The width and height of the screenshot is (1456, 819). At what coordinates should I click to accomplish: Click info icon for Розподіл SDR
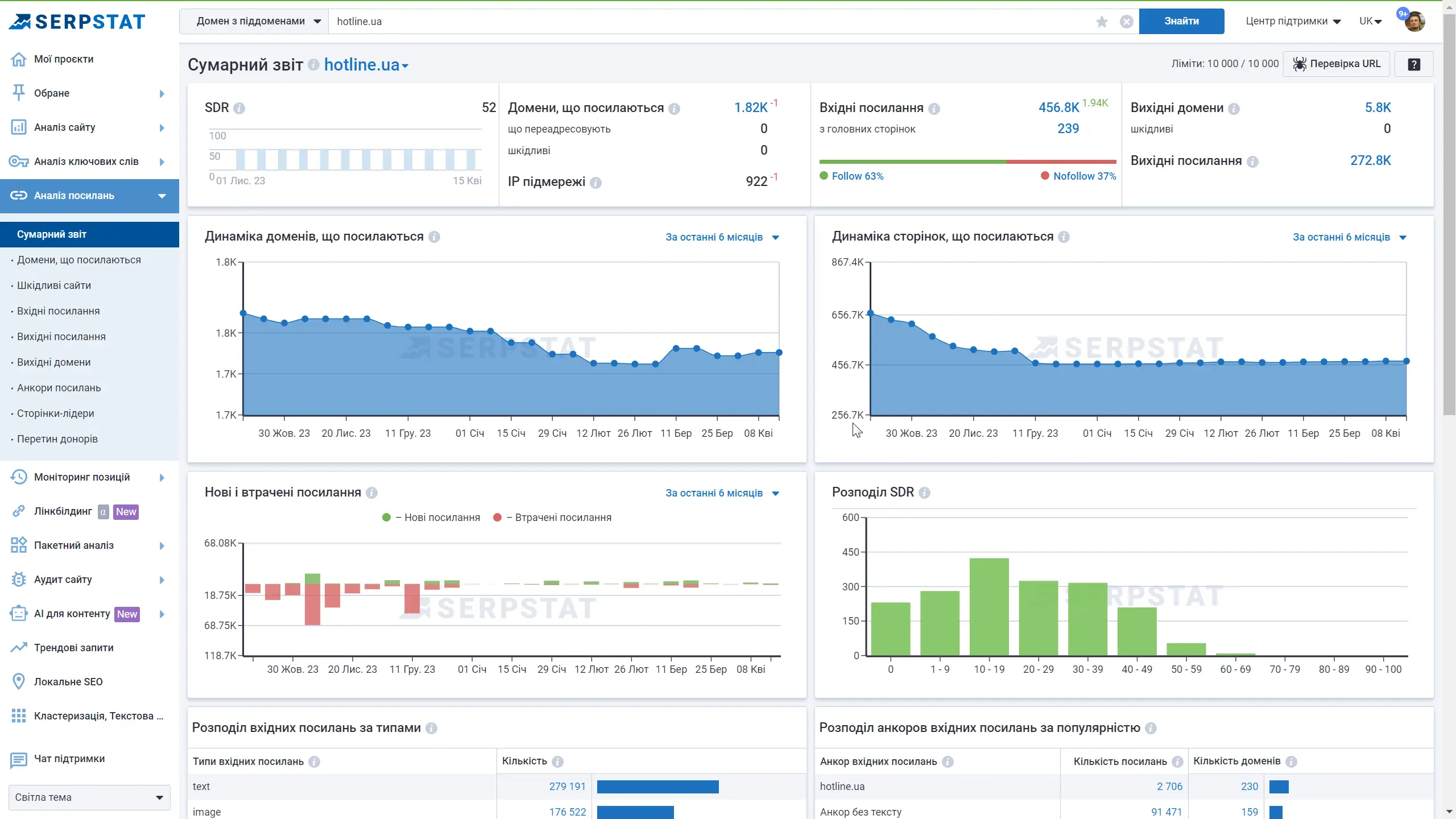click(x=924, y=493)
